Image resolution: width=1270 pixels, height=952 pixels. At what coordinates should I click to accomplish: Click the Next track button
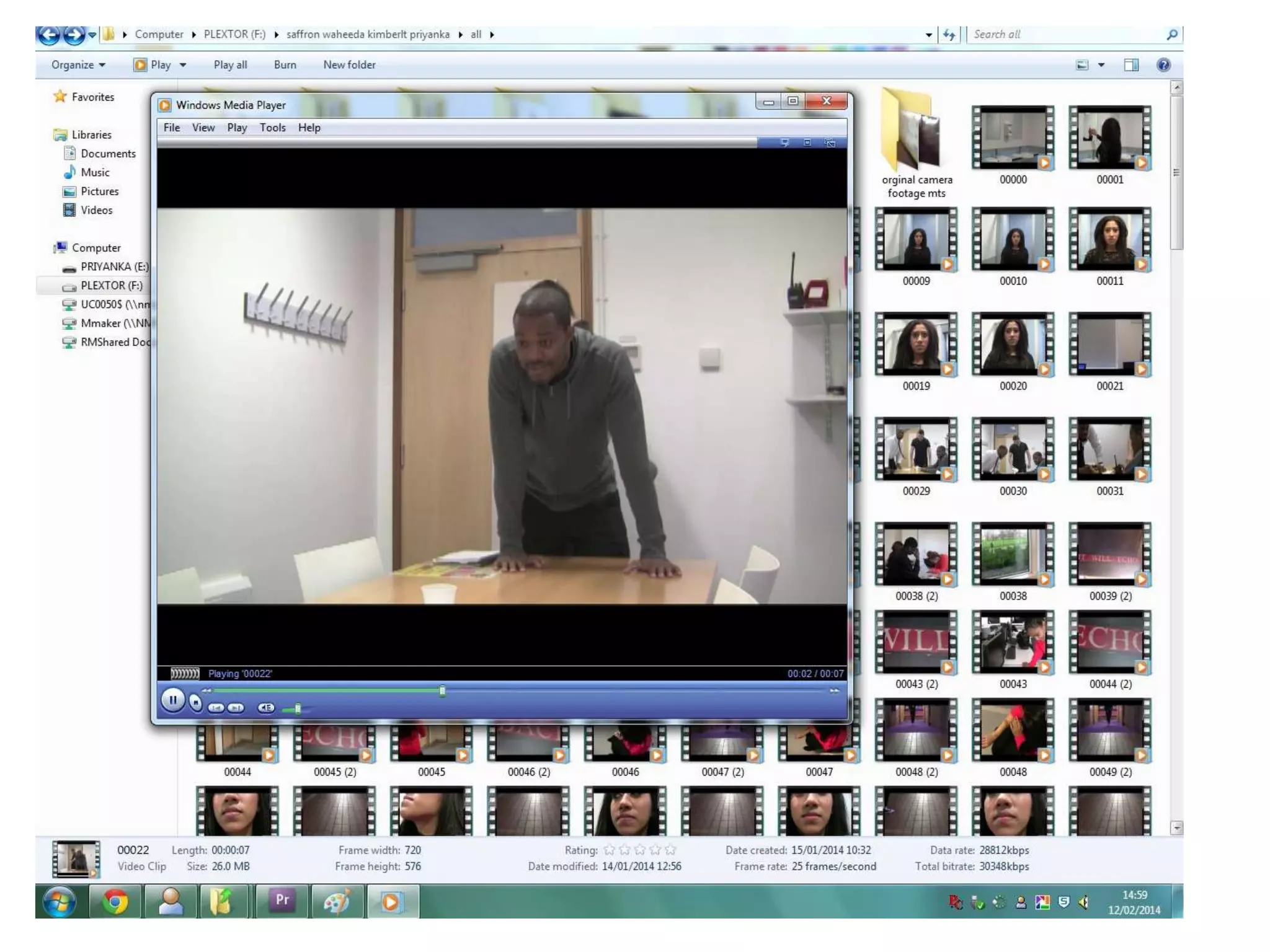[x=236, y=708]
